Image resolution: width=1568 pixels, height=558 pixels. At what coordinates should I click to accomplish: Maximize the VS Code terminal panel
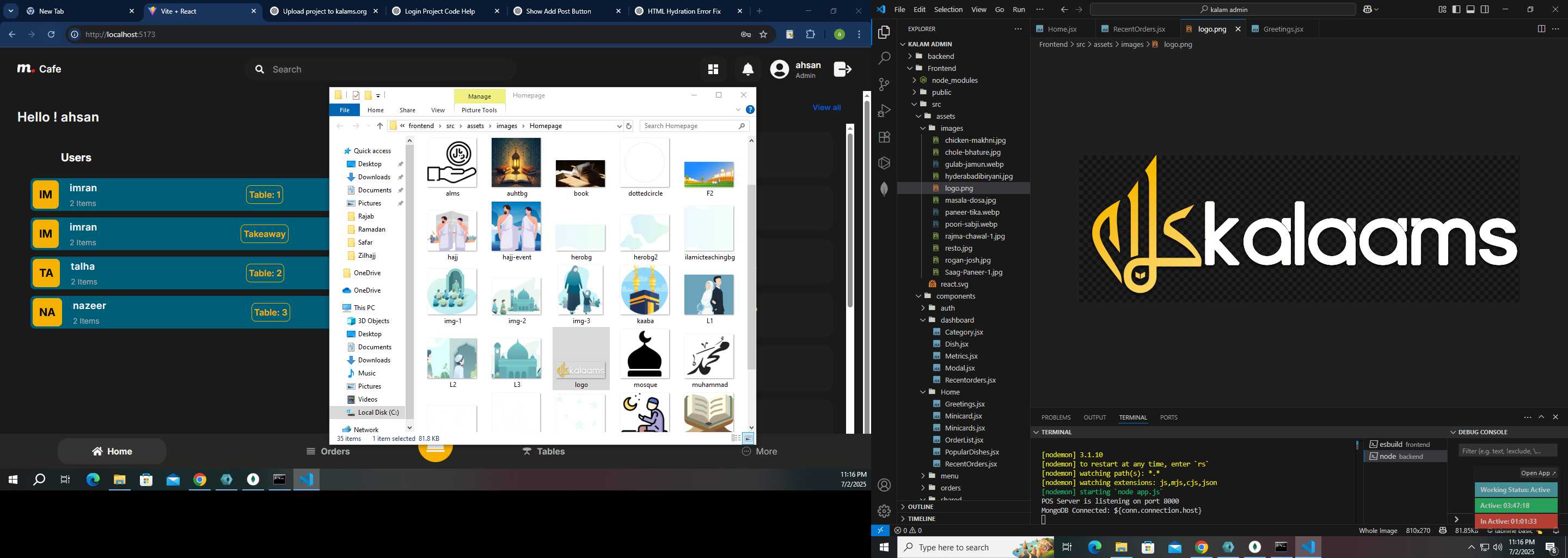[1541, 417]
